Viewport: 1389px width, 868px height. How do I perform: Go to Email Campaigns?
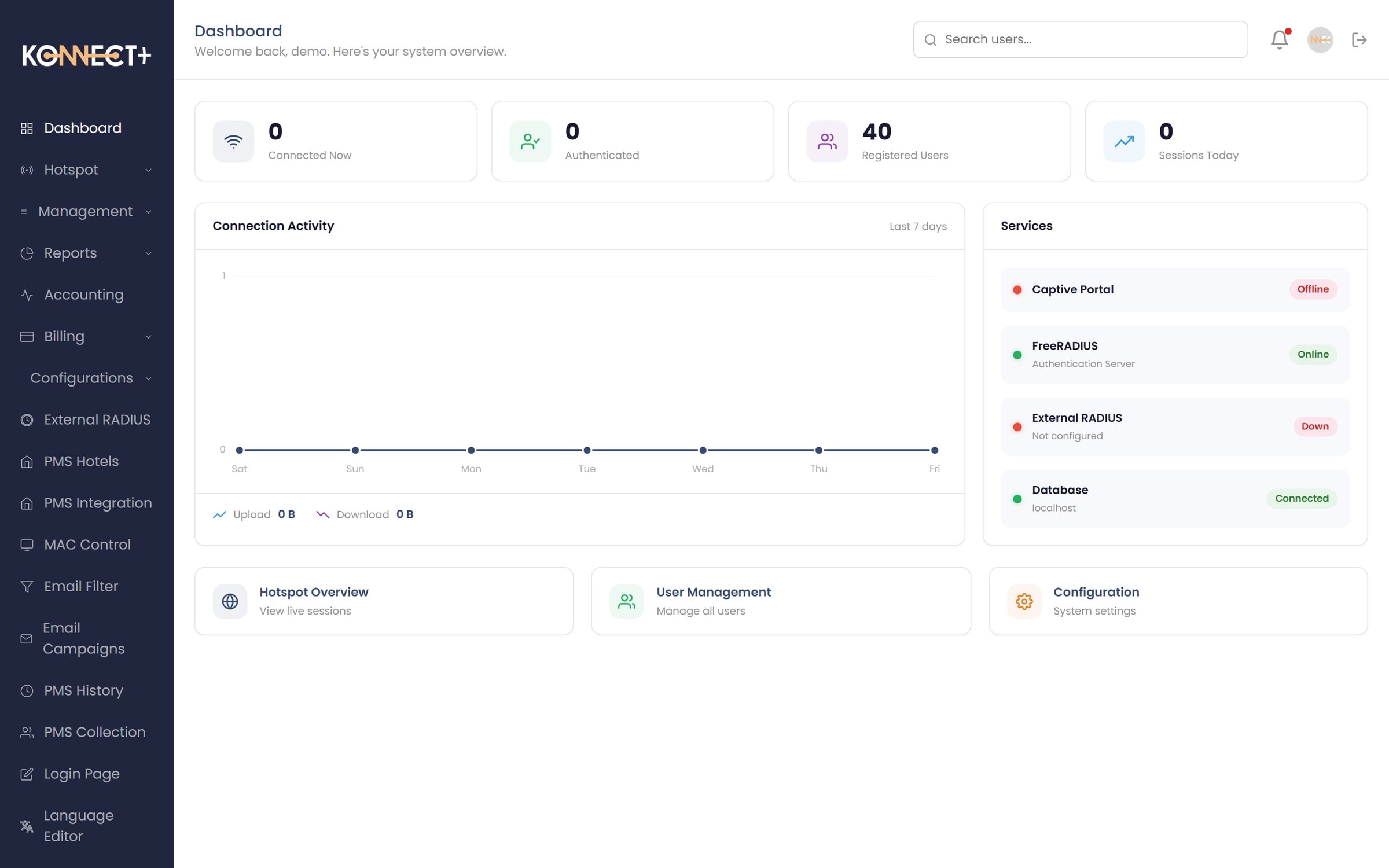(87, 639)
